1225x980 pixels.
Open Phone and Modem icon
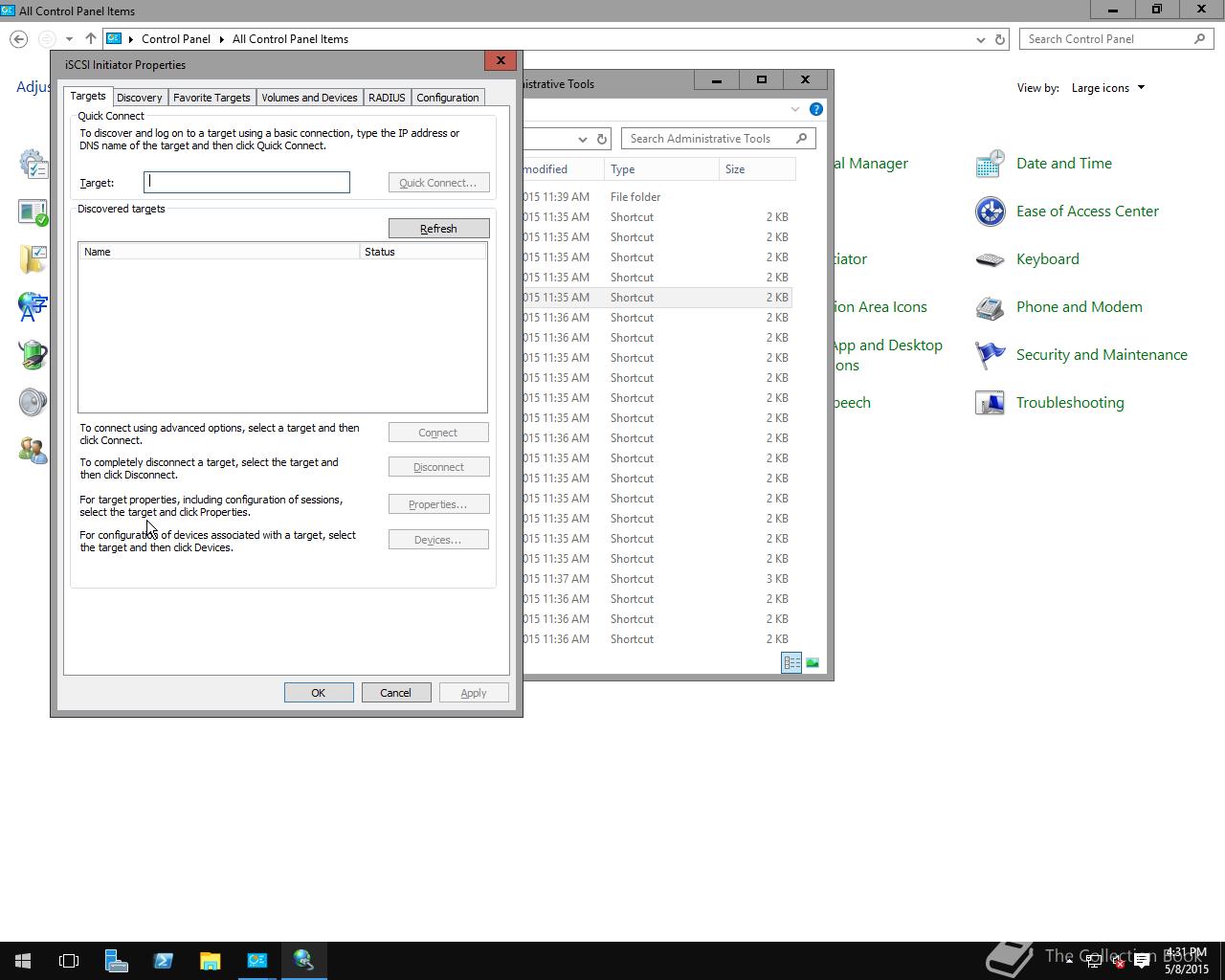pyautogui.click(x=990, y=307)
